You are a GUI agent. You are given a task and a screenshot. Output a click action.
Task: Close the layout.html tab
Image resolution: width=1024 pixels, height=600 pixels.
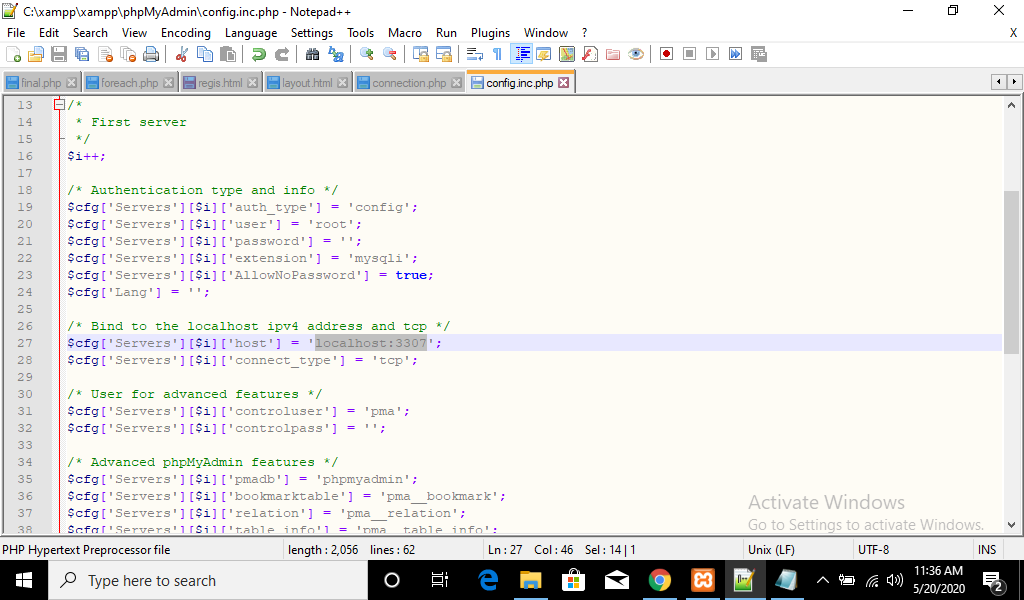[x=342, y=83]
